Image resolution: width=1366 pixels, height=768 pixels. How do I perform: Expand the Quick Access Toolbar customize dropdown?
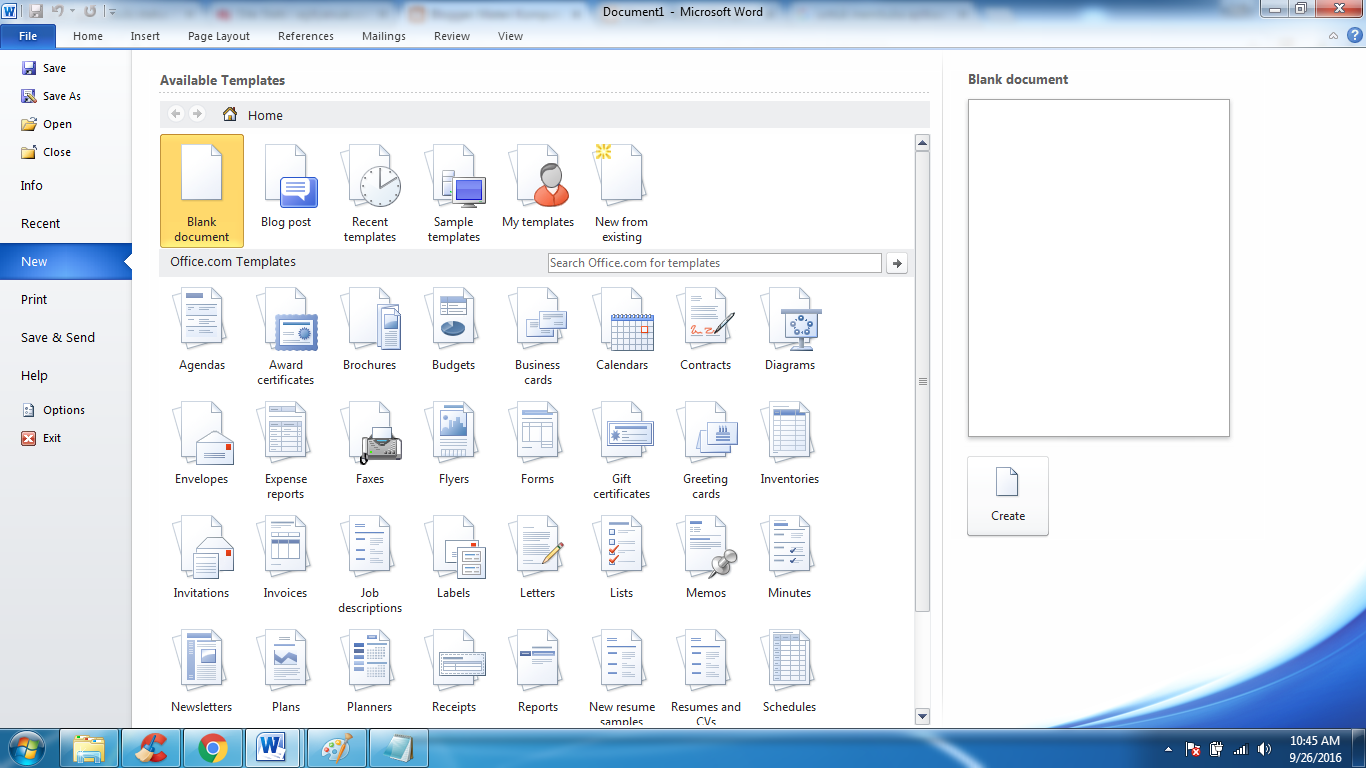pos(111,12)
